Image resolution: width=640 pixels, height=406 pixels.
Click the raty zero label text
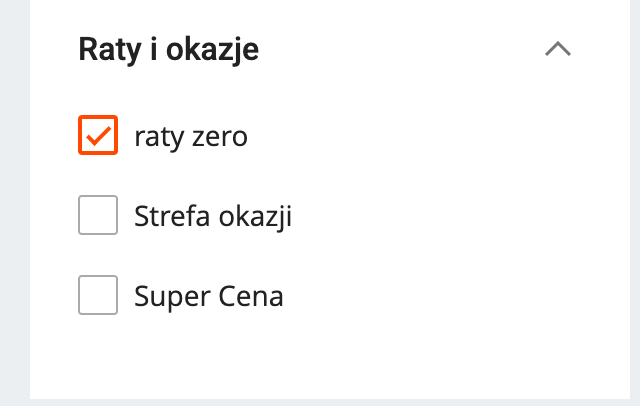pos(190,136)
